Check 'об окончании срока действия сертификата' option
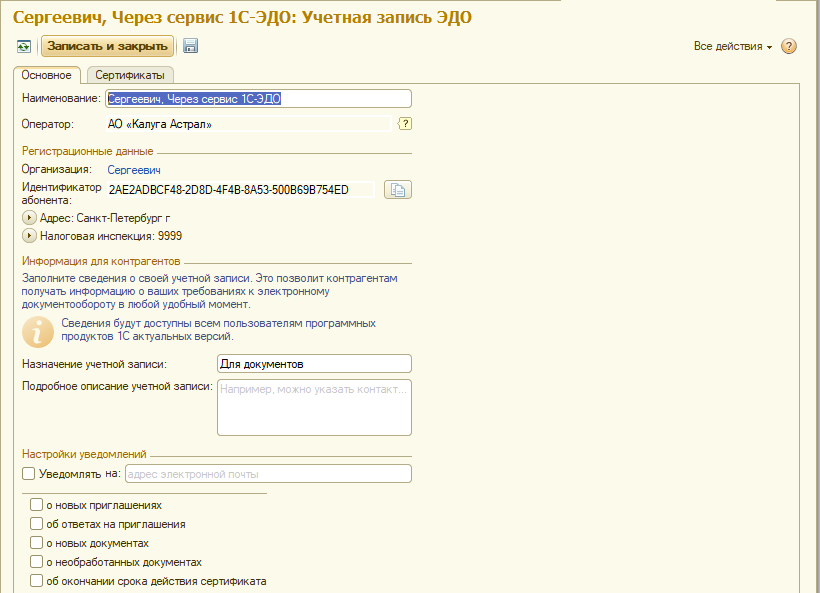820x593 pixels. 37,581
